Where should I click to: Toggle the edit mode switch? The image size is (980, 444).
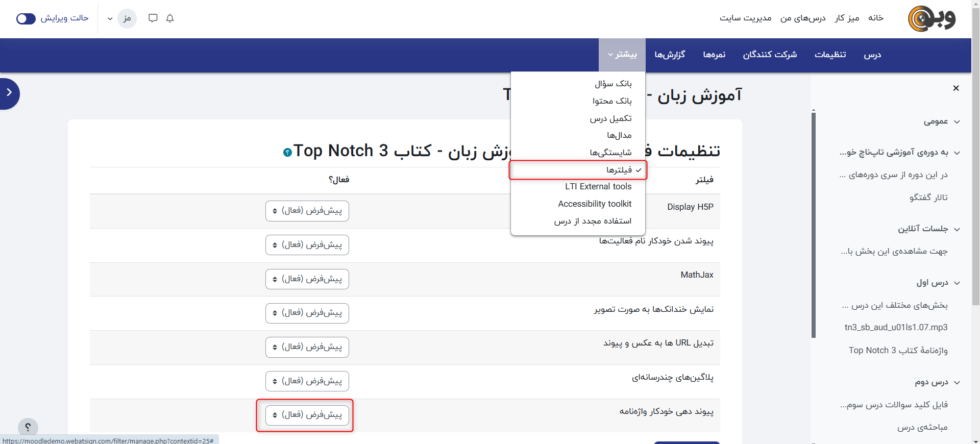coord(27,18)
